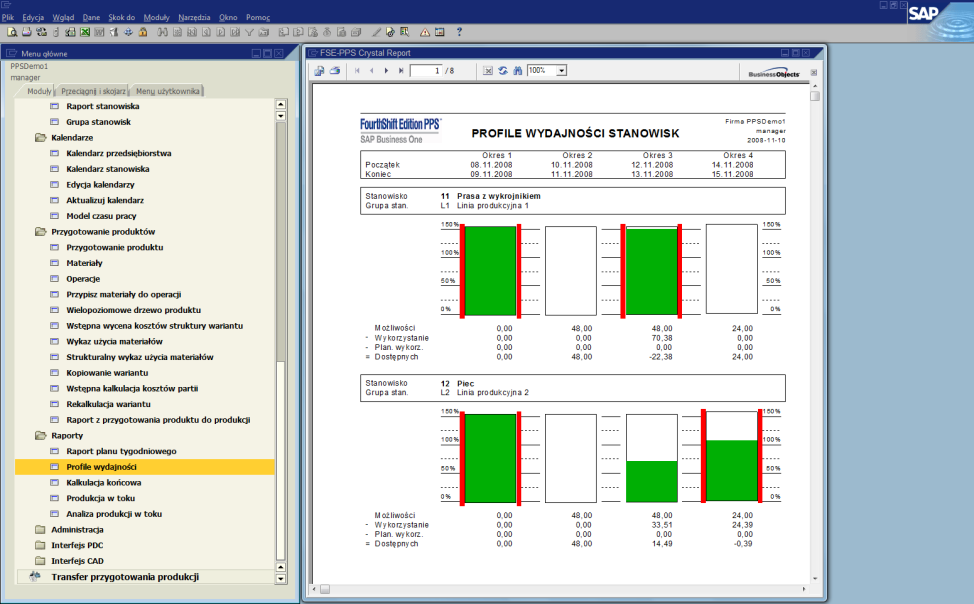Expand the Administracja folder
974x604 pixels.
click(x=41, y=529)
